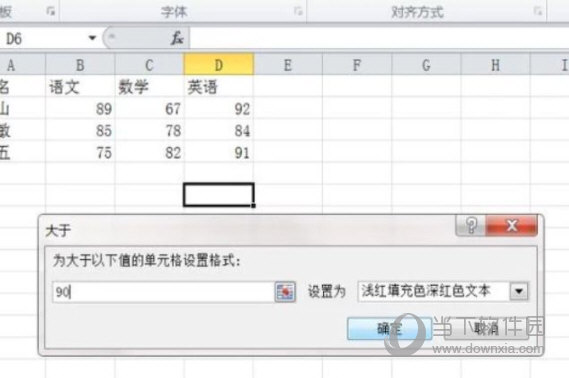Click the 语文 header cell
Viewport: 569px width, 378px height.
80,87
